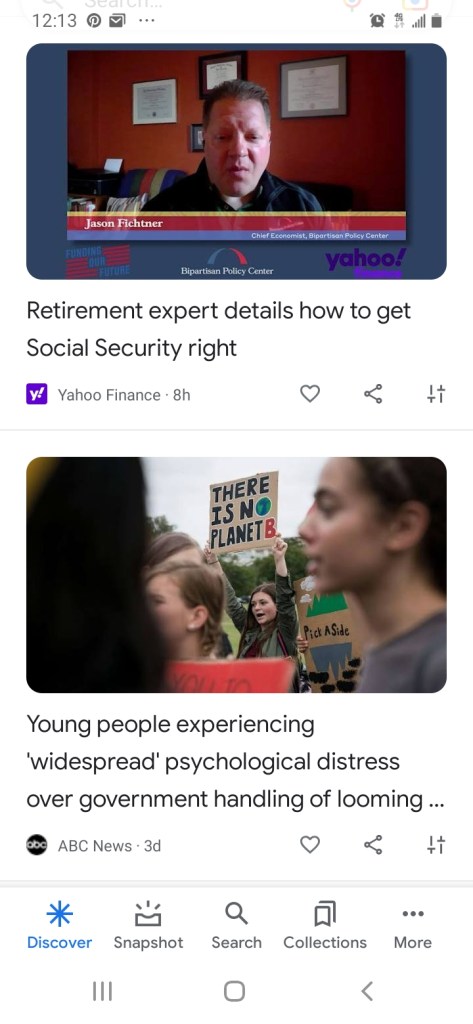Open the Snapshot tab
473x1024 pixels.
(x=148, y=925)
